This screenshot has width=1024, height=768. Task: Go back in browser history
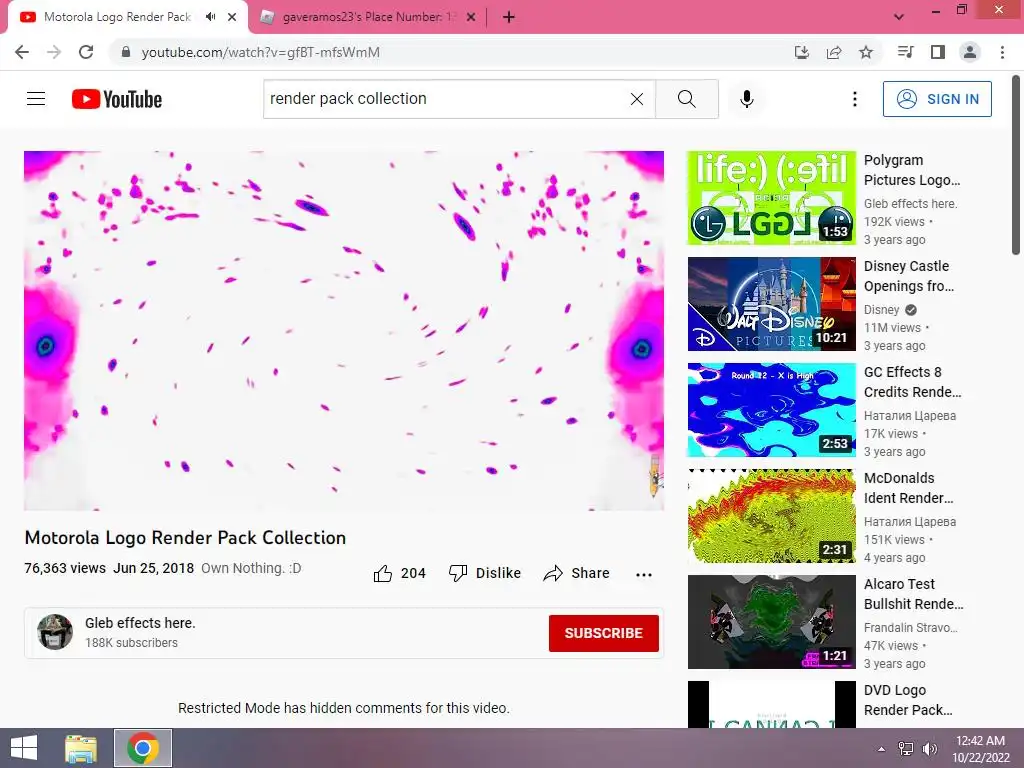(x=22, y=52)
